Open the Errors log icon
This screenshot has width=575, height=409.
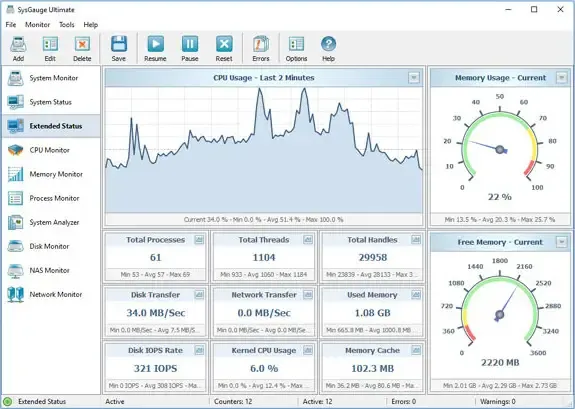(261, 48)
